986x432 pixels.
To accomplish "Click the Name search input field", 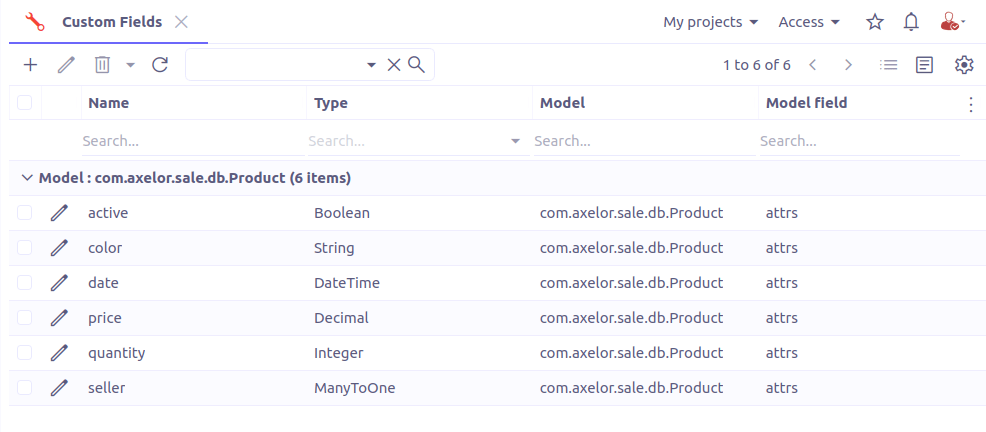I will [190, 142].
